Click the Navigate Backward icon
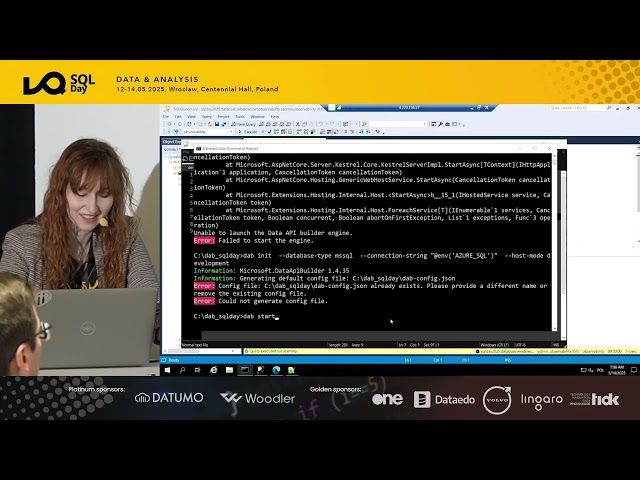This screenshot has height=480, width=640. click(169, 124)
